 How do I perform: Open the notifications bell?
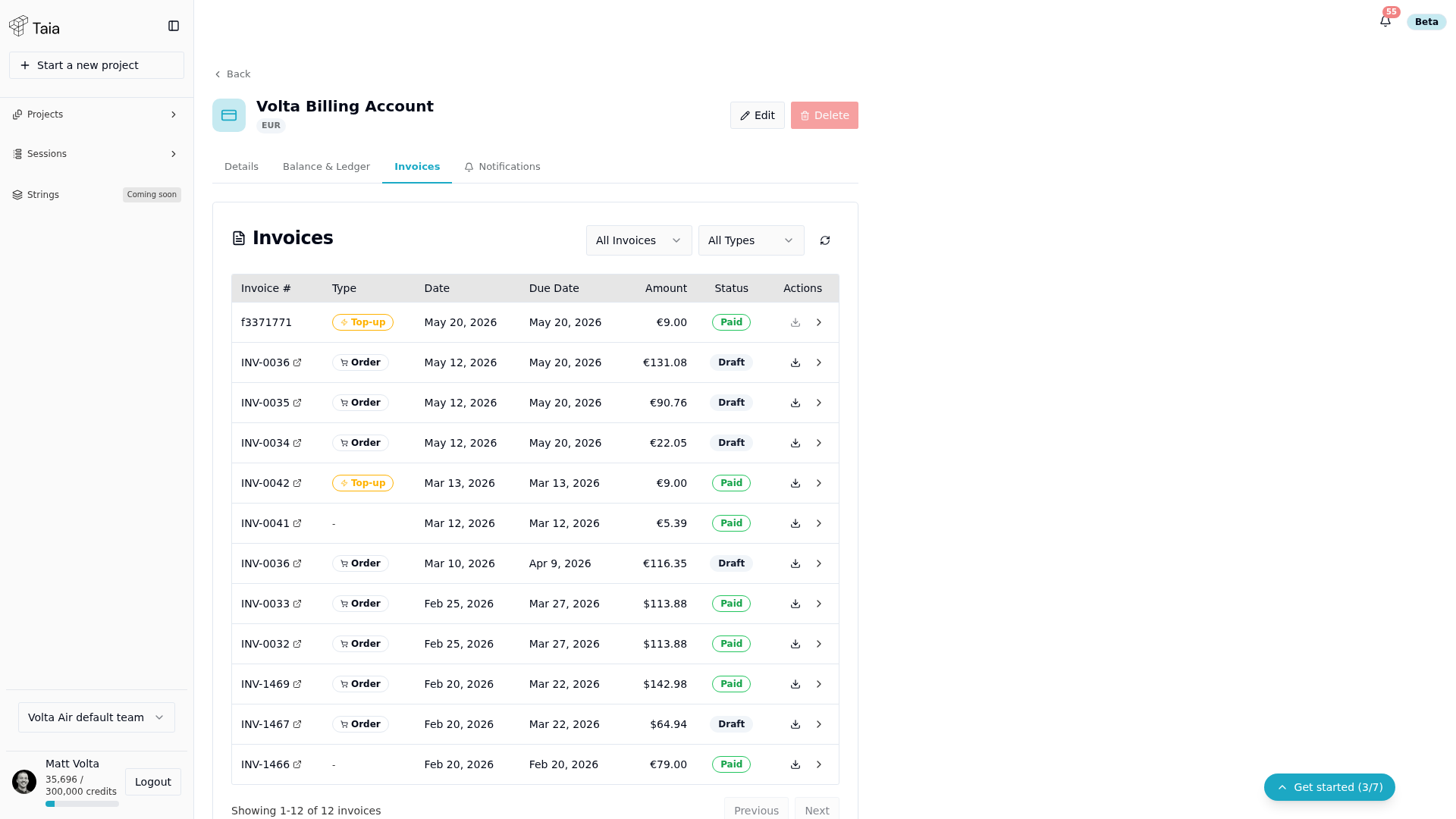point(1385,21)
